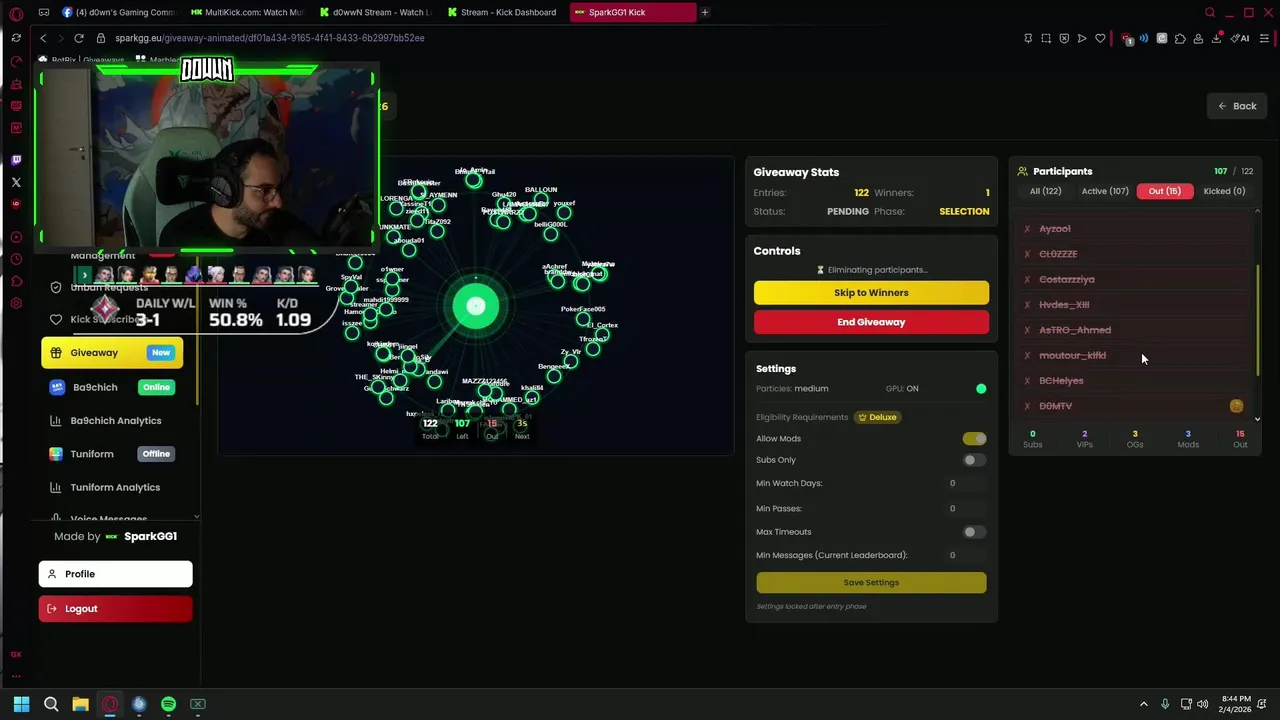Viewport: 1280px width, 720px height.
Task: Open Tuniform Analytics menu item
Action: 112,488
